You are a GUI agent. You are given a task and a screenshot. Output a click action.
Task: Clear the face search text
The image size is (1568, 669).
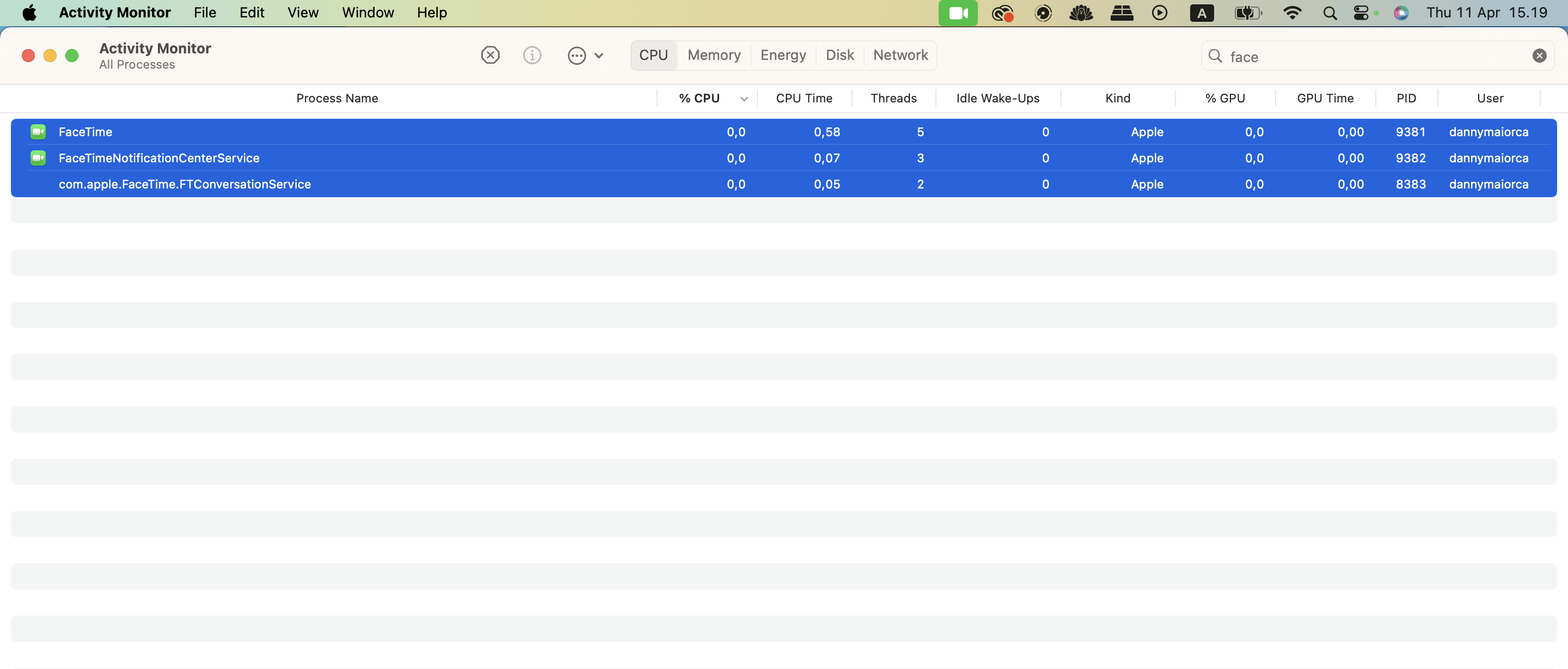click(x=1539, y=56)
